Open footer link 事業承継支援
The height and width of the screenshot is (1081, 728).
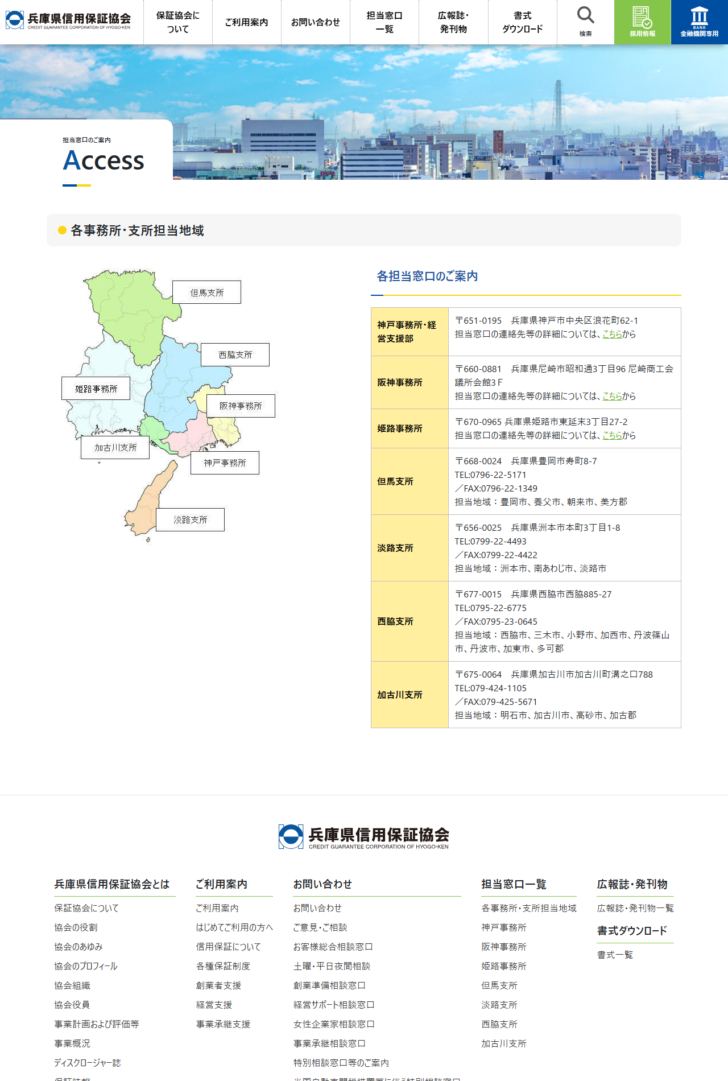(223, 1024)
